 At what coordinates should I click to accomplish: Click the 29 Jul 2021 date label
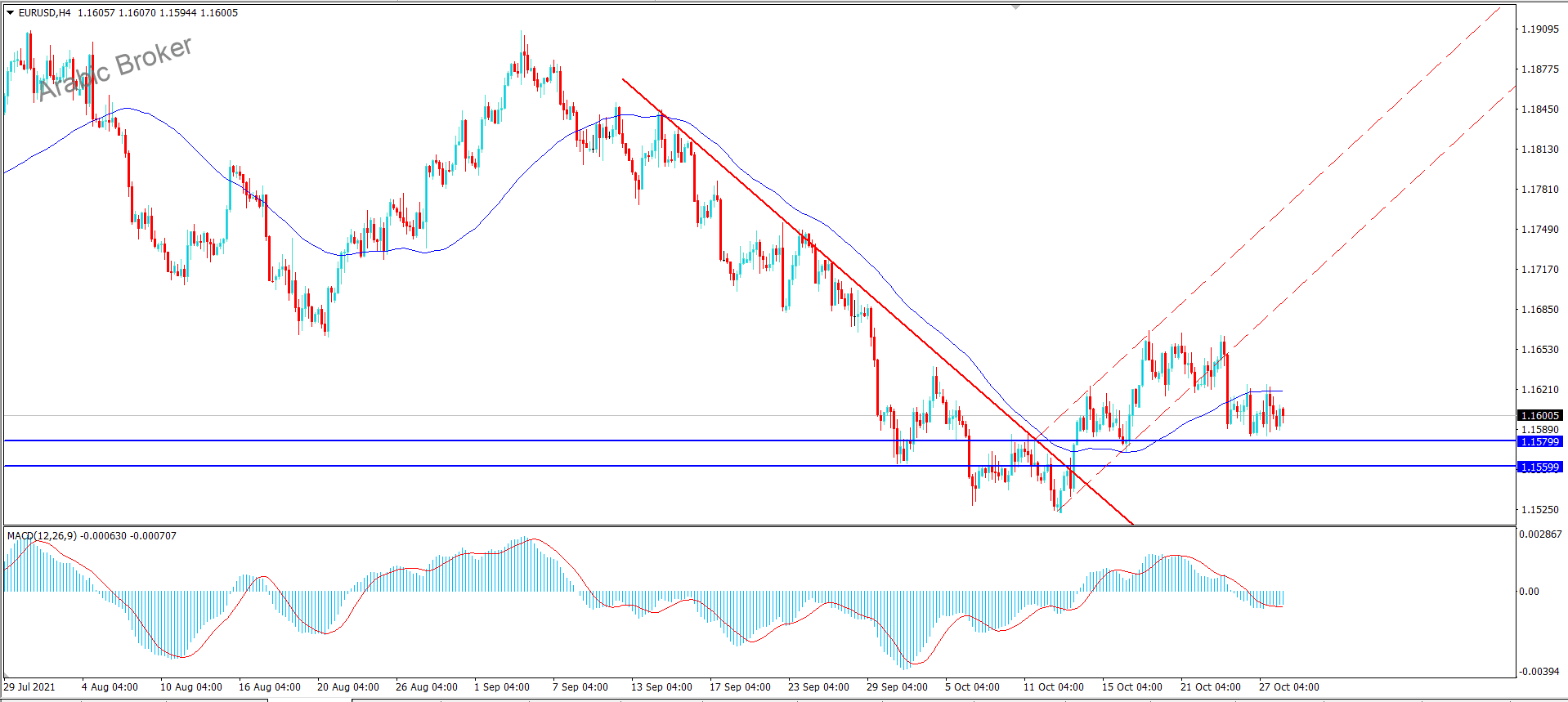[29, 687]
